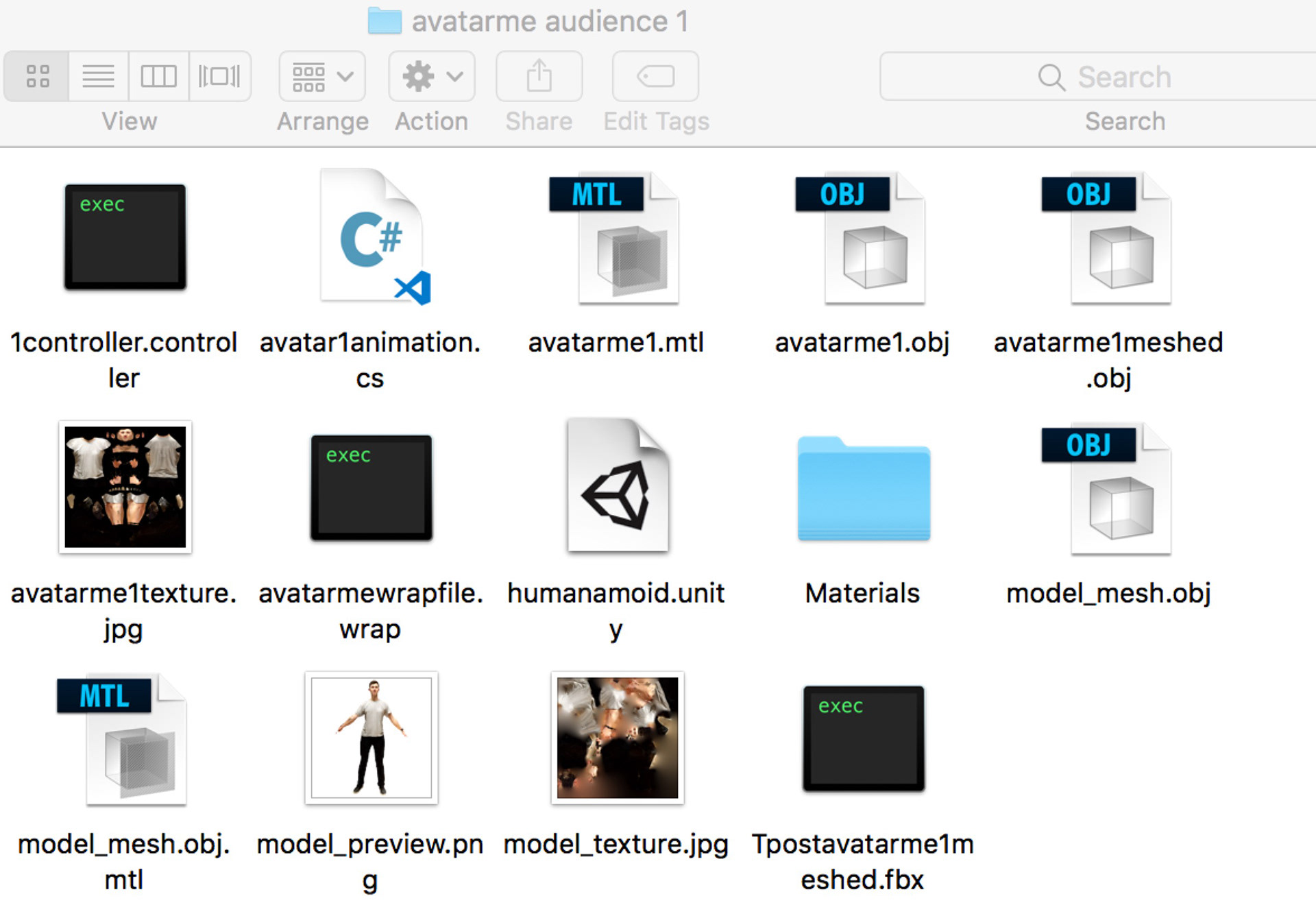Image resolution: width=1316 pixels, height=916 pixels.
Task: Click the 'humanamoid.unity' file name
Action: tap(616, 611)
